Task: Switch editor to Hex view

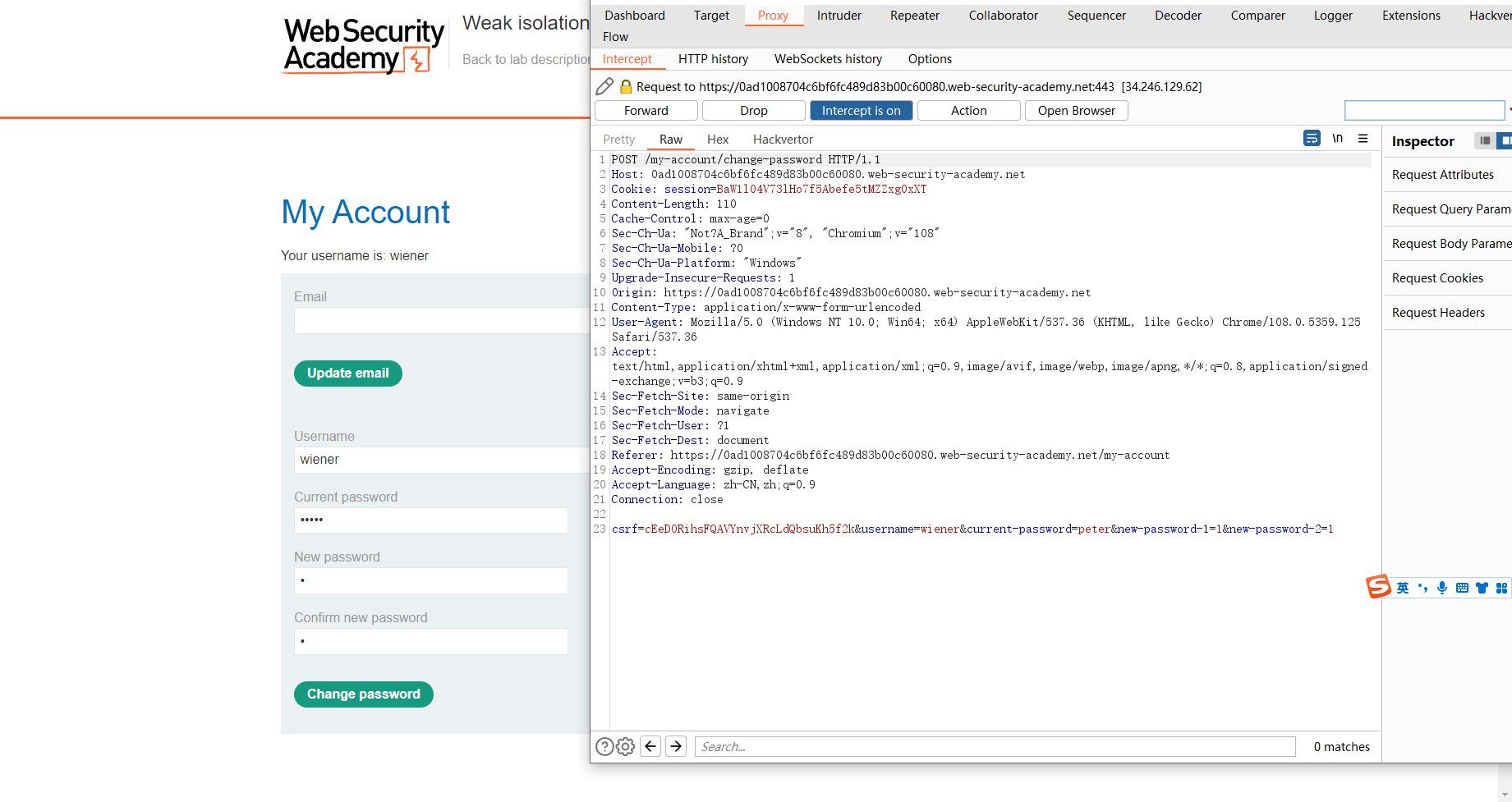Action: pyautogui.click(x=718, y=140)
